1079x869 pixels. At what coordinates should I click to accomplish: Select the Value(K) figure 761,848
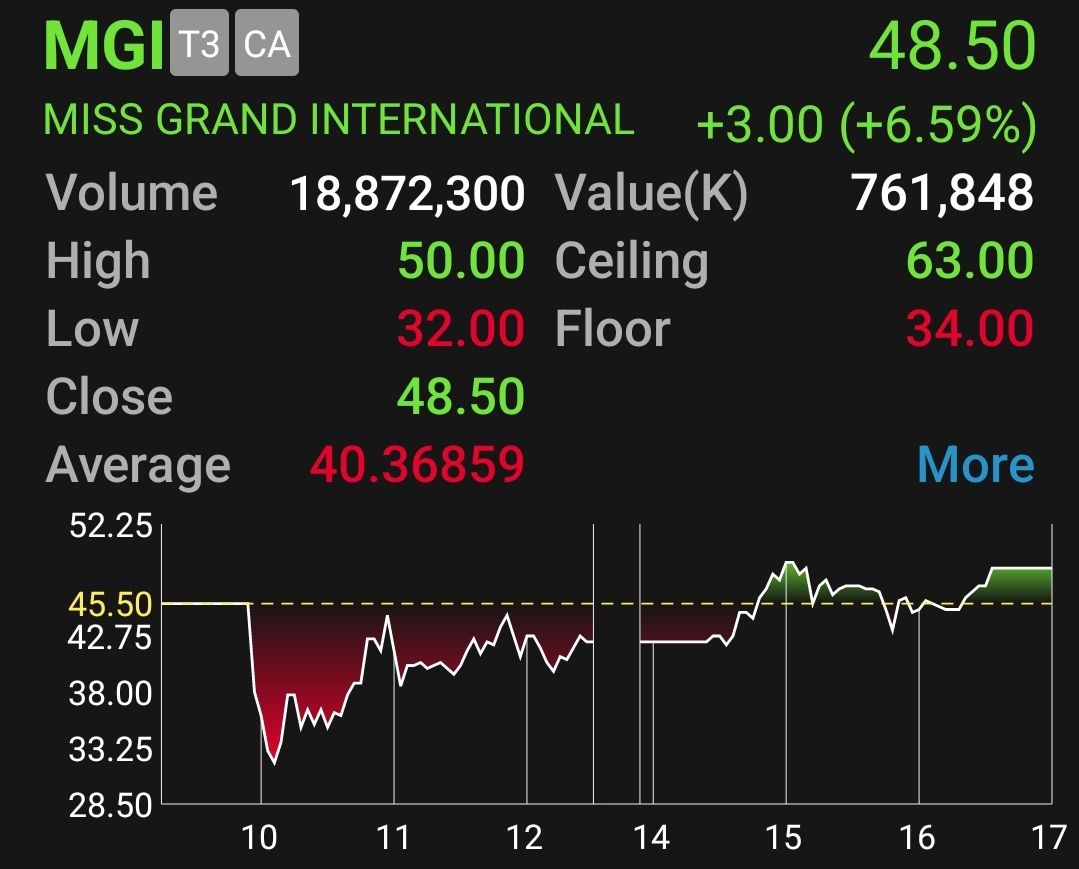[x=941, y=193]
